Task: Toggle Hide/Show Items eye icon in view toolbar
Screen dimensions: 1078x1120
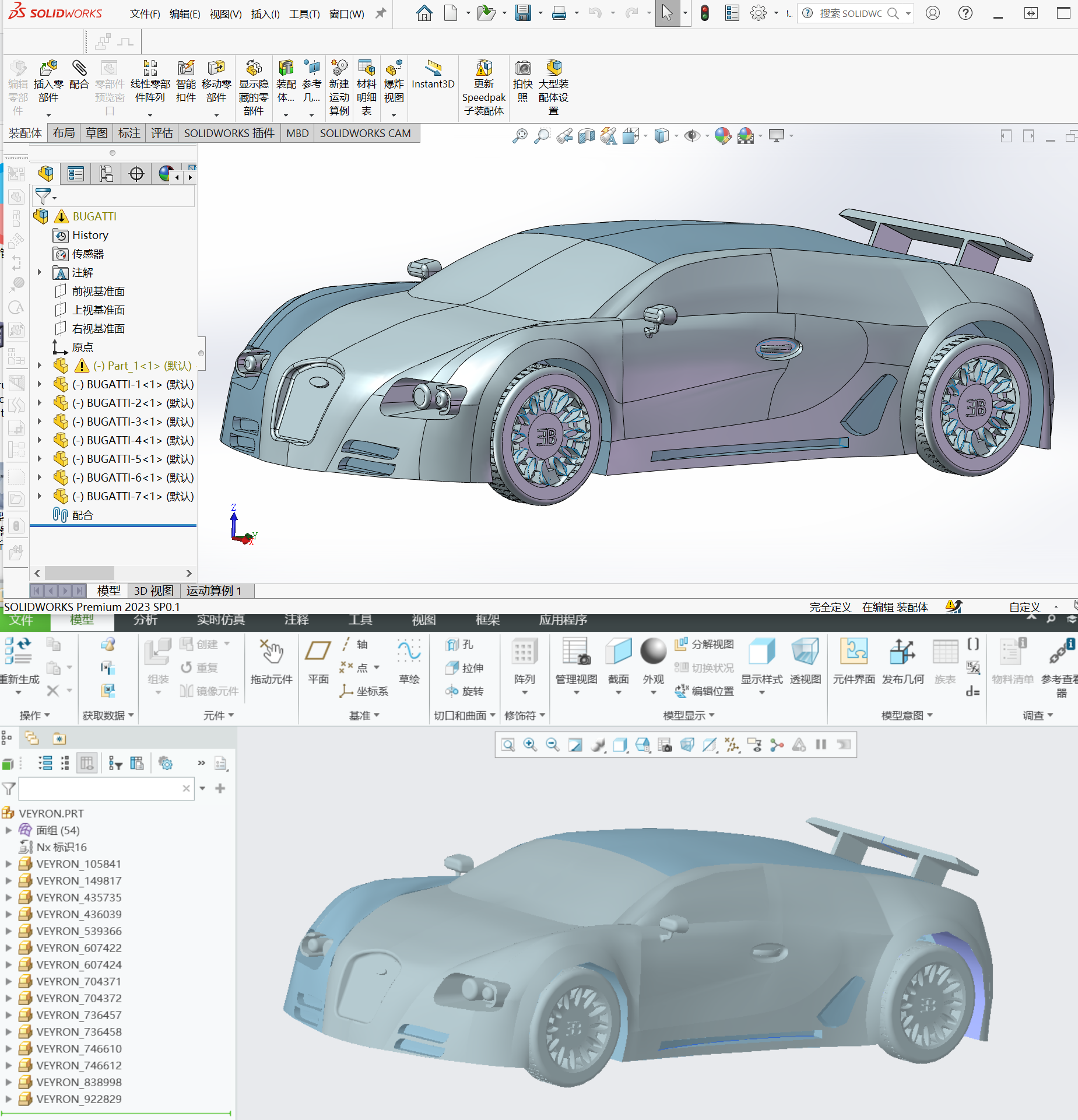Action: 692,136
